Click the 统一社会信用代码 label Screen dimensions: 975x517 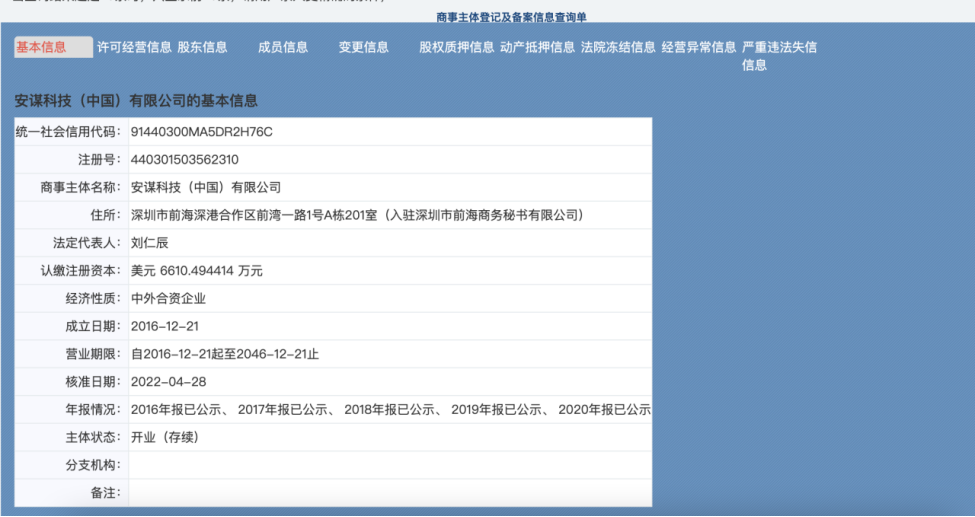pyautogui.click(x=68, y=132)
